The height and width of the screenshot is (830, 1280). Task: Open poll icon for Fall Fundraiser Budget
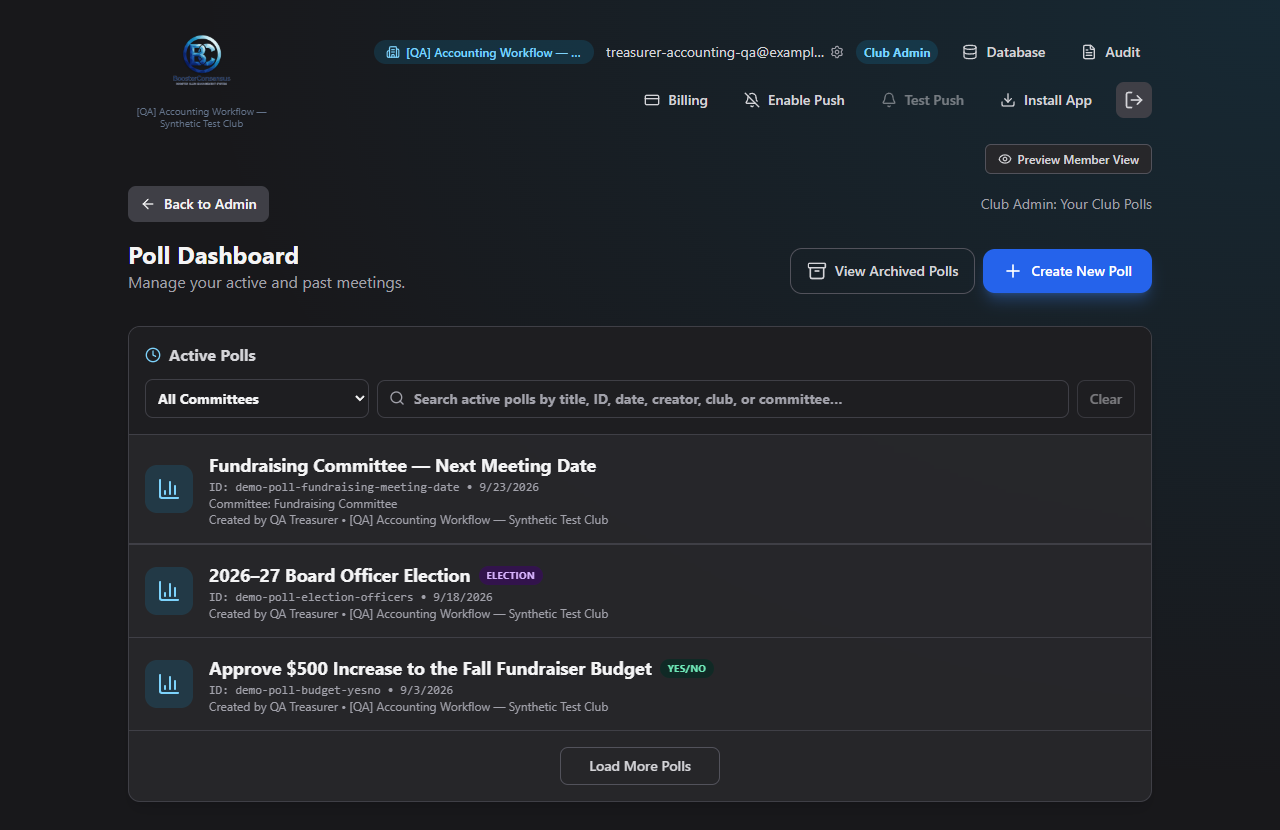pyautogui.click(x=169, y=684)
